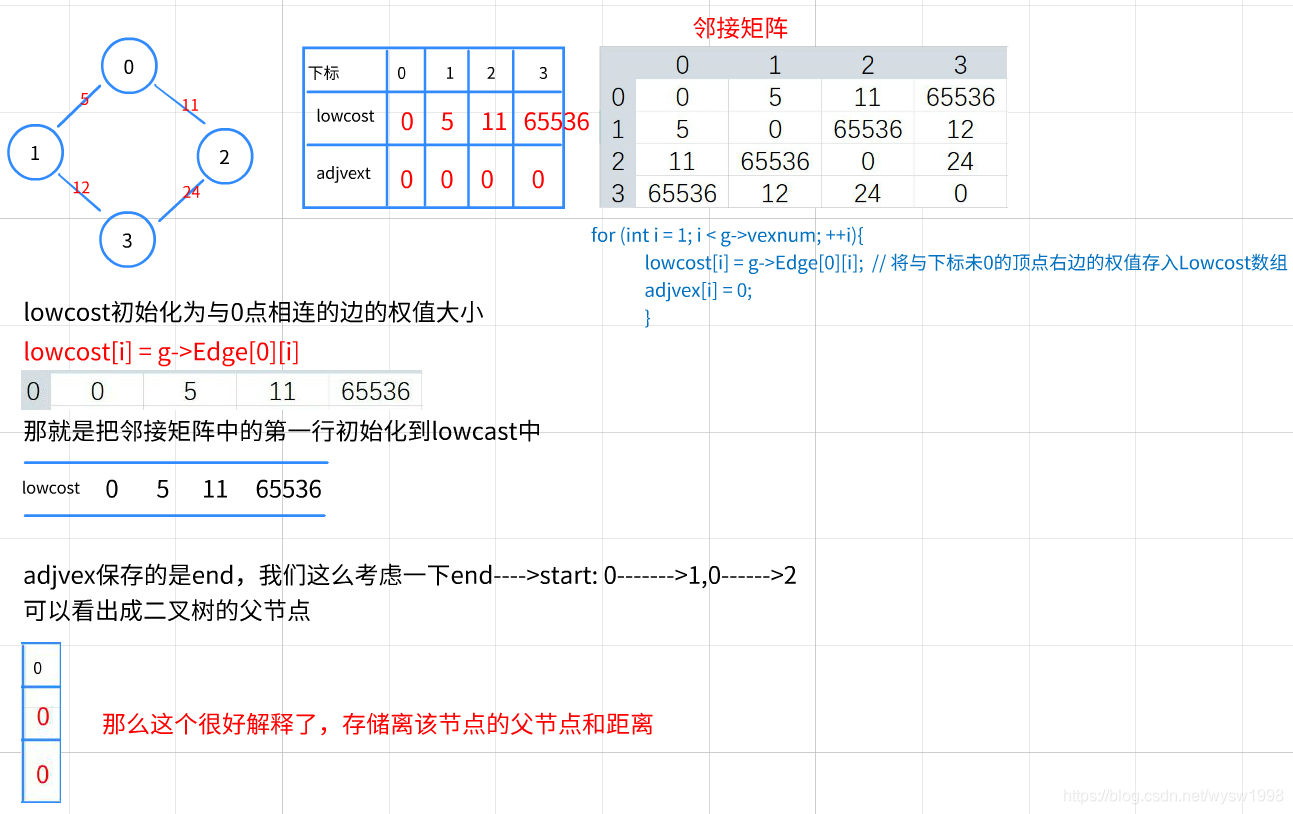Click edge weight 12 between nodes 1 and 3
The width and height of the screenshot is (1293, 814).
click(81, 188)
